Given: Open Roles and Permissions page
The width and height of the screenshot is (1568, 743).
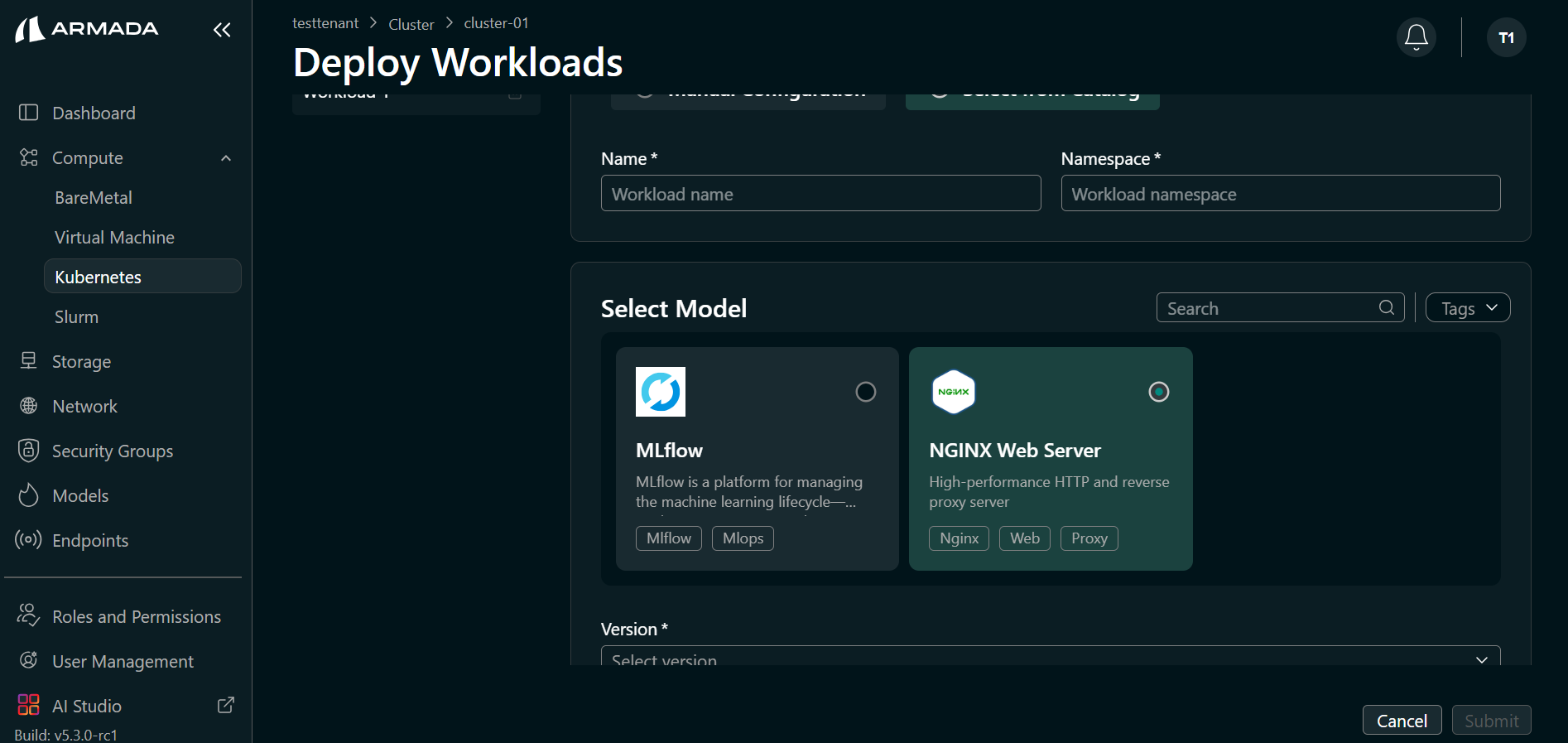Looking at the screenshot, I should [x=137, y=616].
